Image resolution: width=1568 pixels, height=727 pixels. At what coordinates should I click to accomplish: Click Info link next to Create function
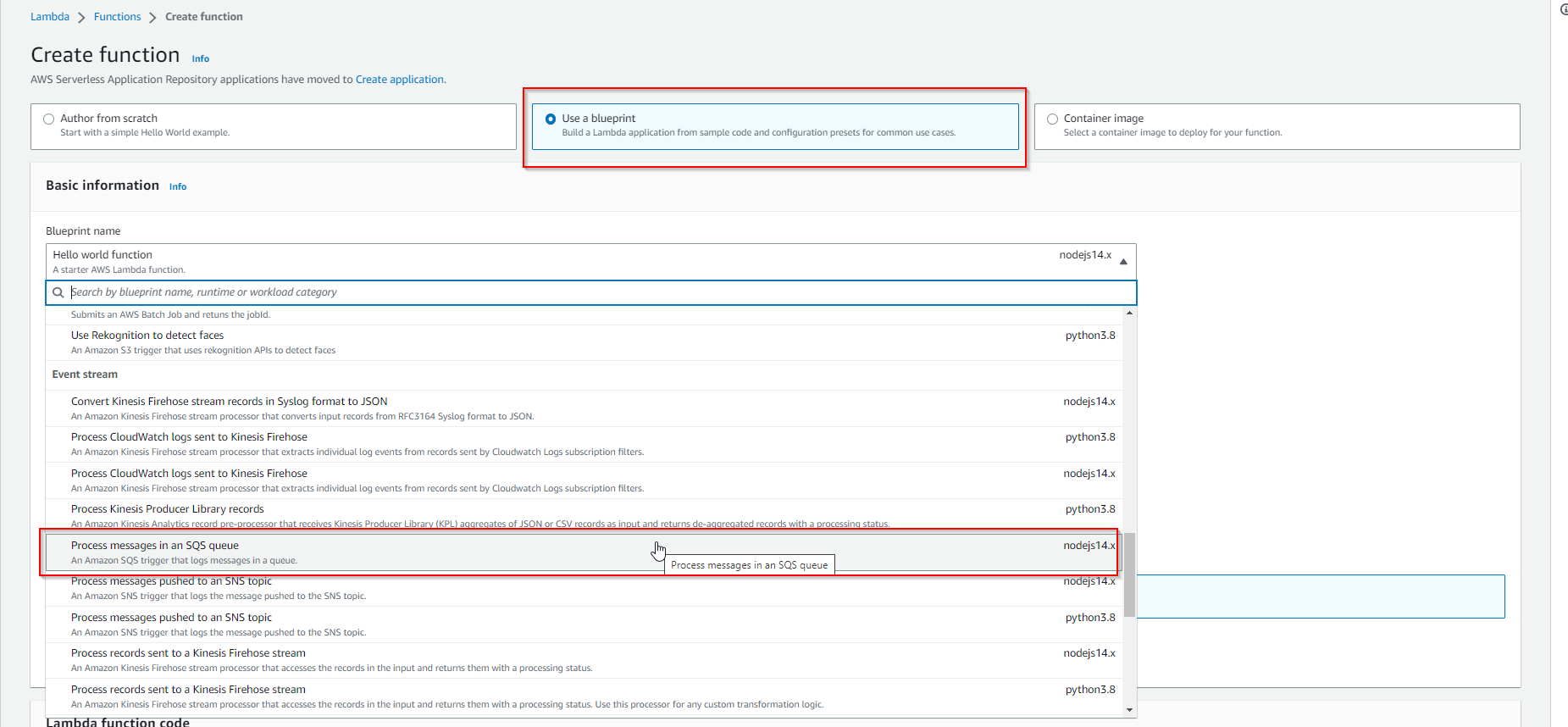[200, 58]
